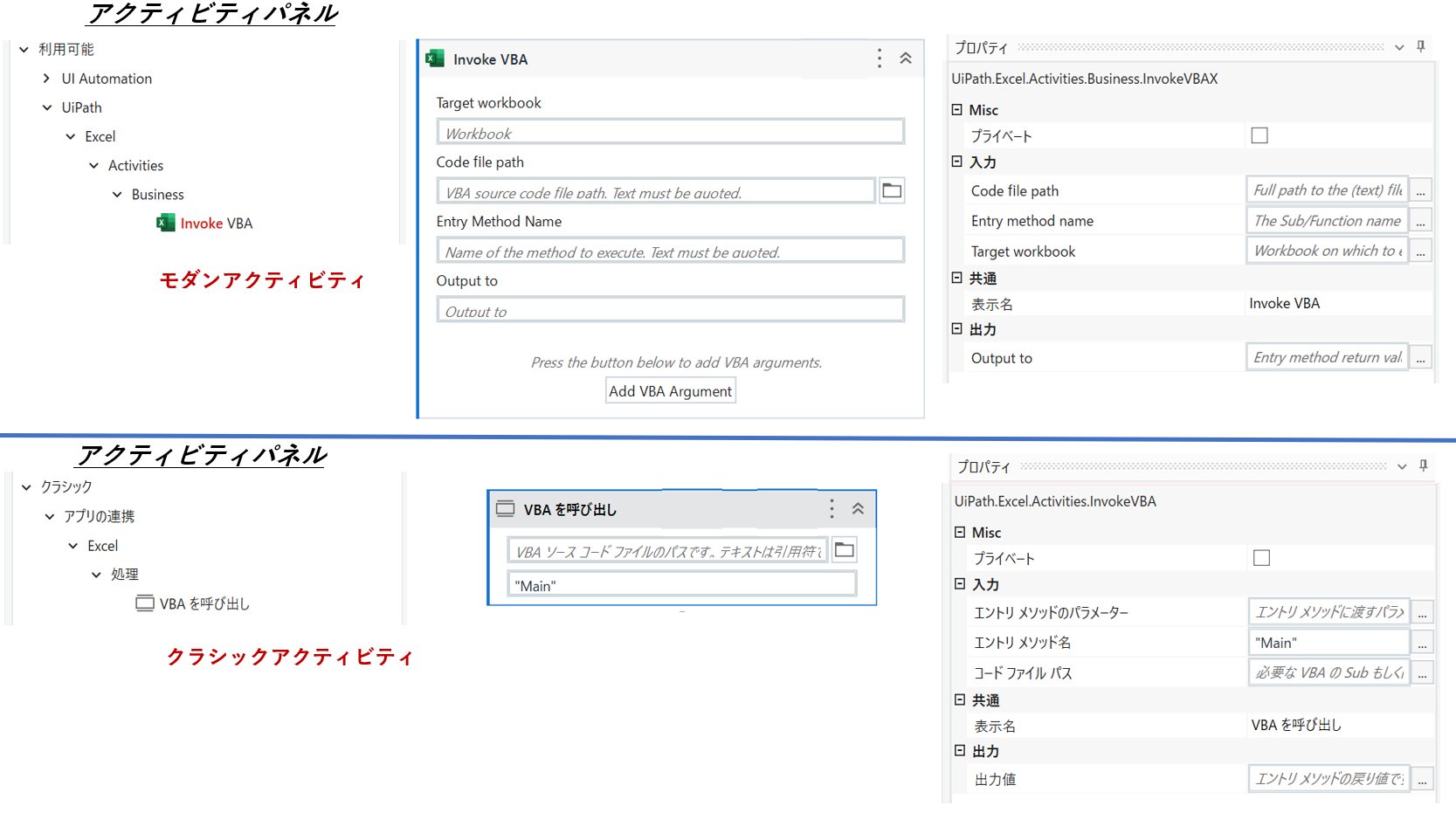Screen dimensions: 1456x813
Task: Open the expression editor for エントリ メソッドのパラメーター
Action: (x=1423, y=612)
